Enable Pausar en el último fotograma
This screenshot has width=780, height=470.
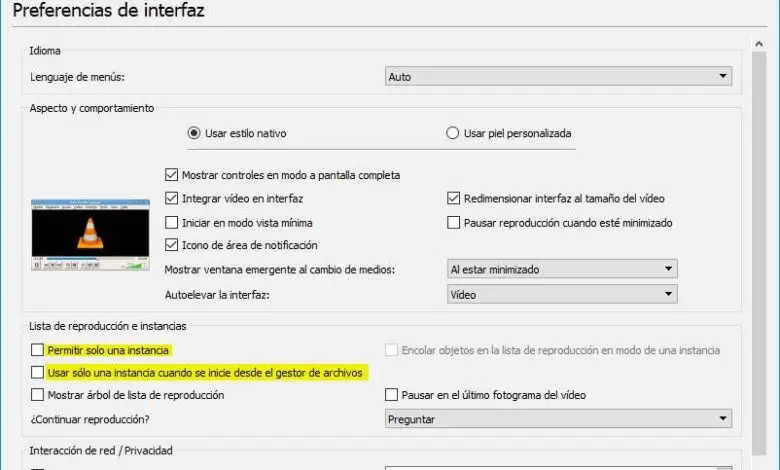point(393,395)
